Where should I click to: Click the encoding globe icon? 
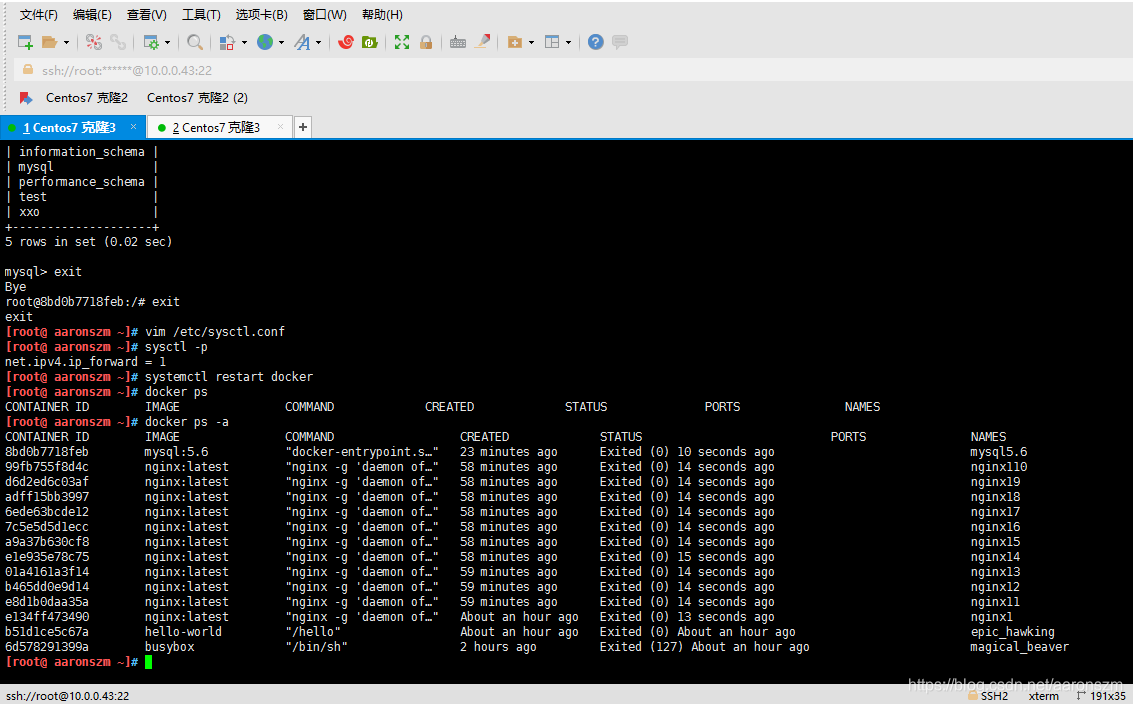pos(265,43)
